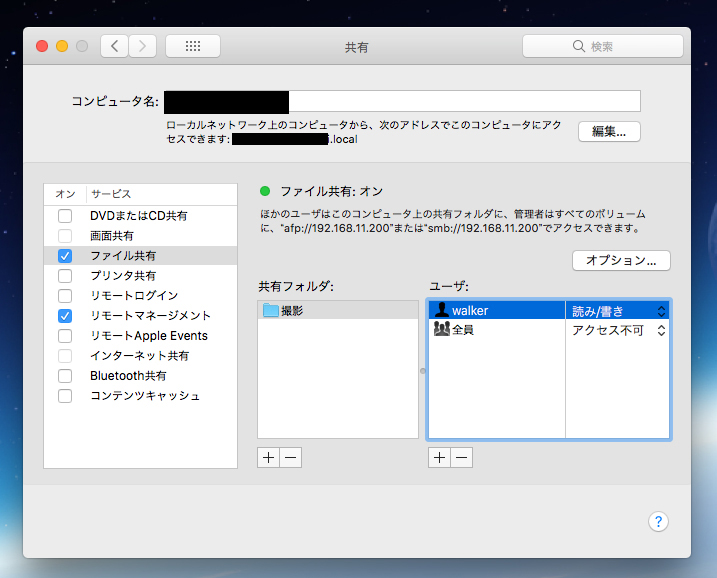Uncheck the リモートマネージメント service
The height and width of the screenshot is (578, 717).
pos(65,316)
